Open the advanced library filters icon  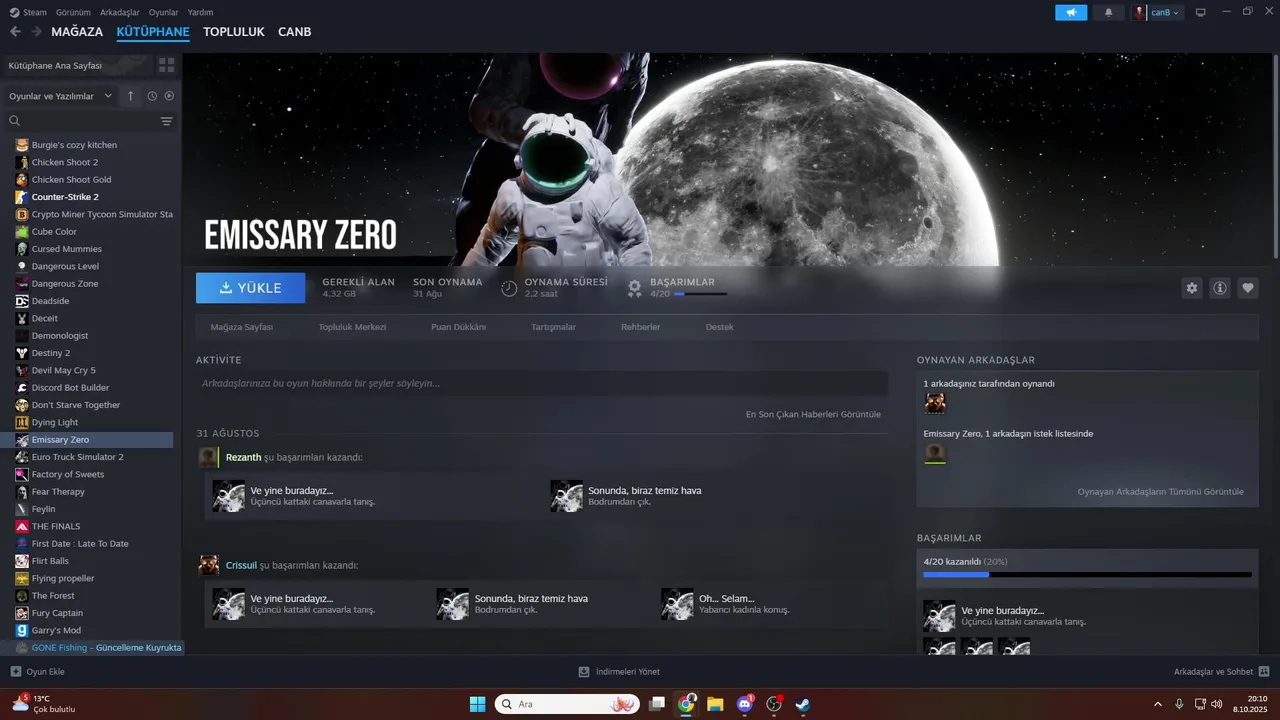click(x=166, y=121)
